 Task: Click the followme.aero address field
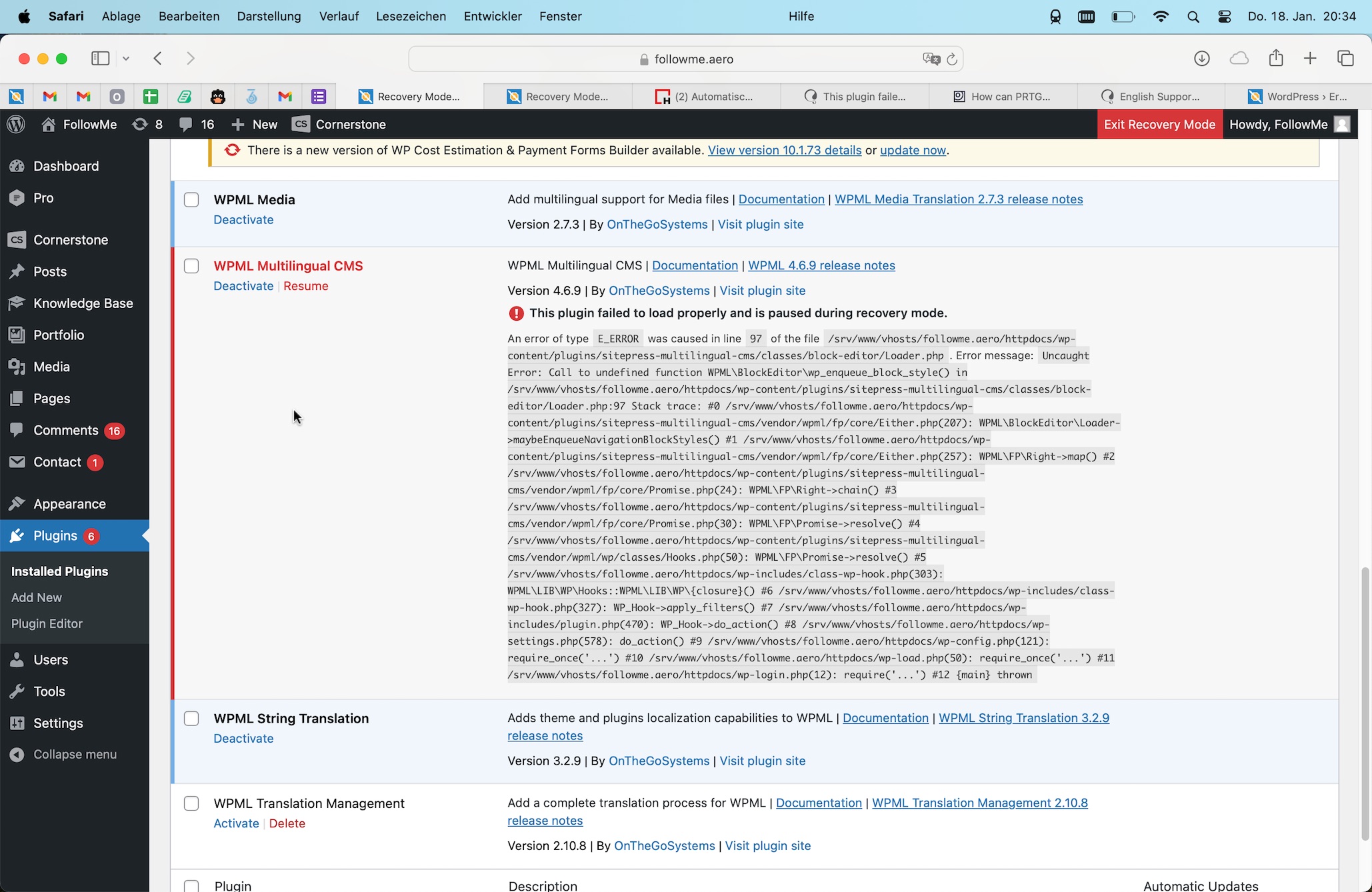686,59
